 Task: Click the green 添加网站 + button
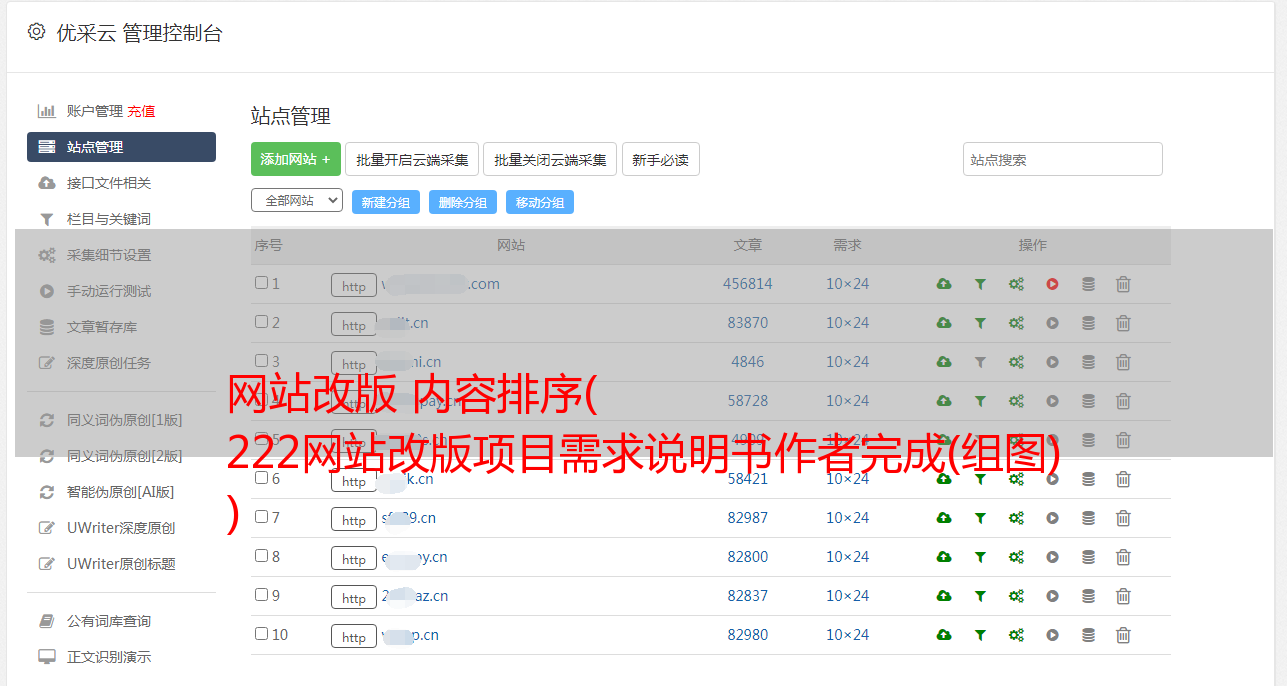[x=296, y=159]
